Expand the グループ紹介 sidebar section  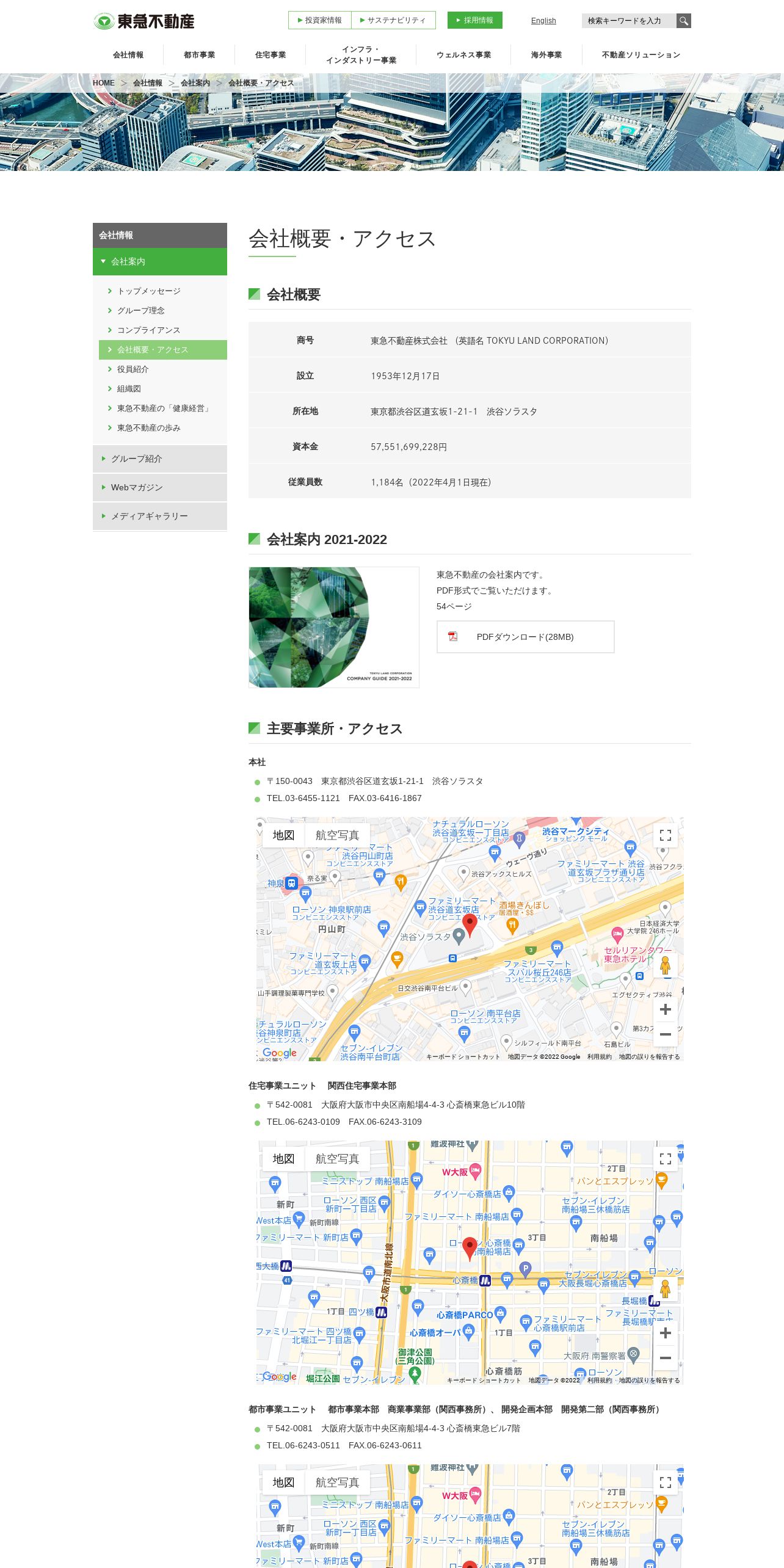tap(160, 459)
